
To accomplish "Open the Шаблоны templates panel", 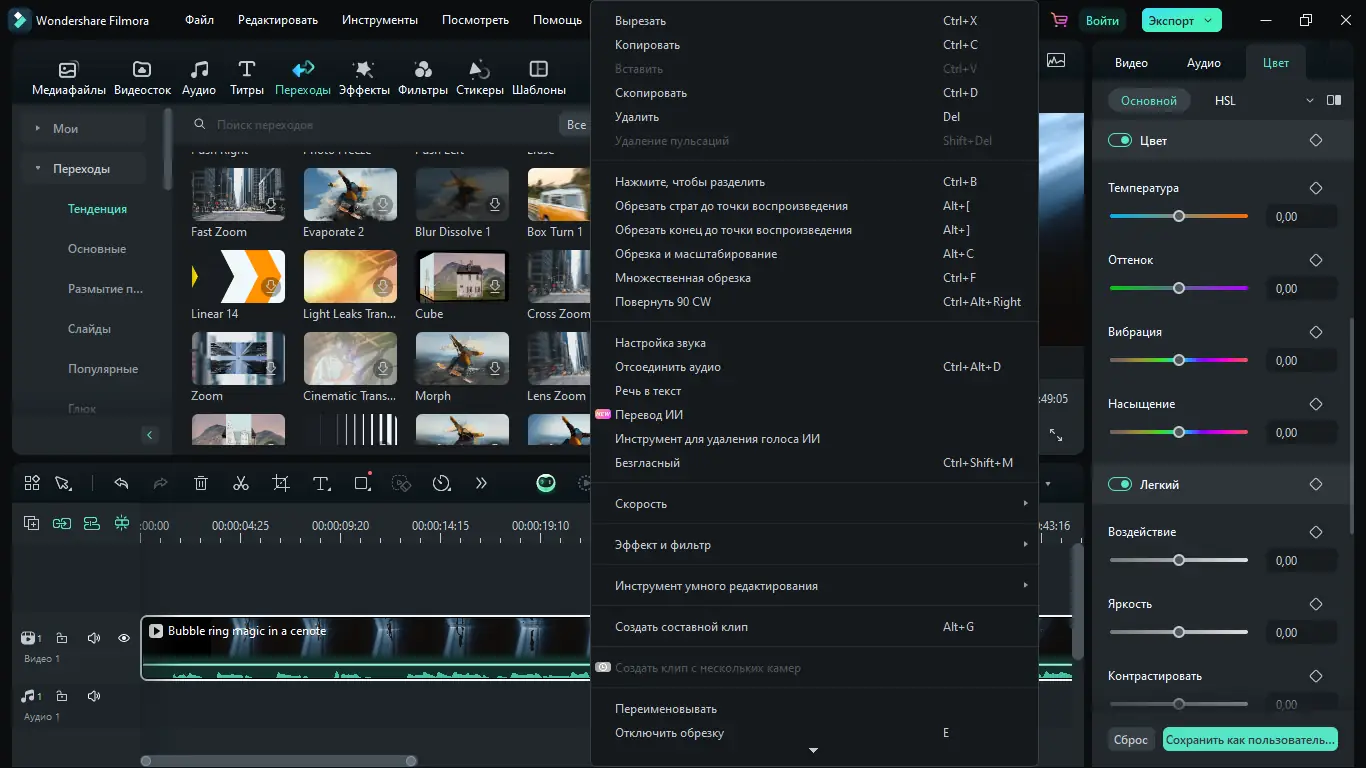I will pyautogui.click(x=539, y=78).
